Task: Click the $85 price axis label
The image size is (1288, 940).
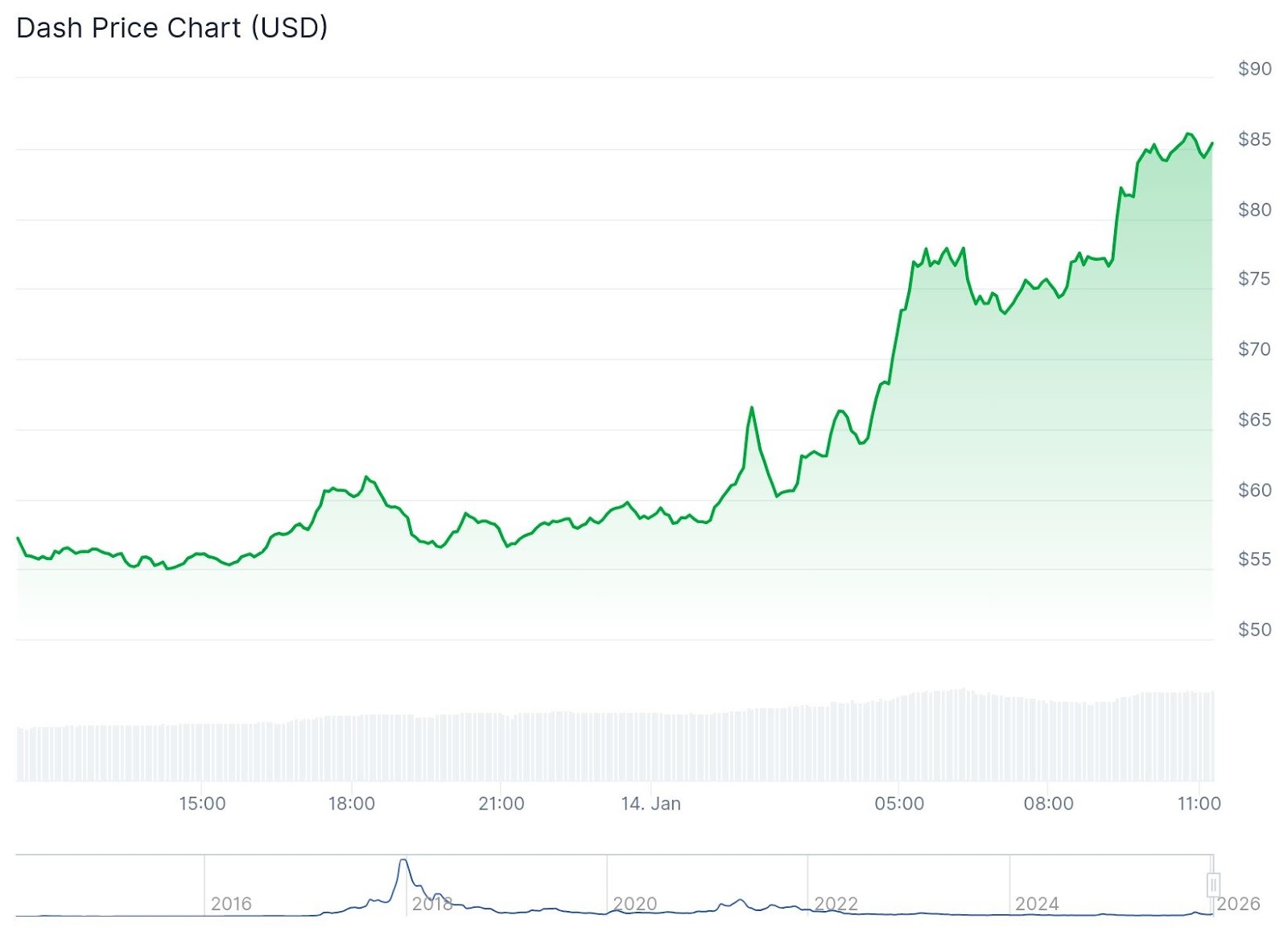Action: tap(1254, 139)
